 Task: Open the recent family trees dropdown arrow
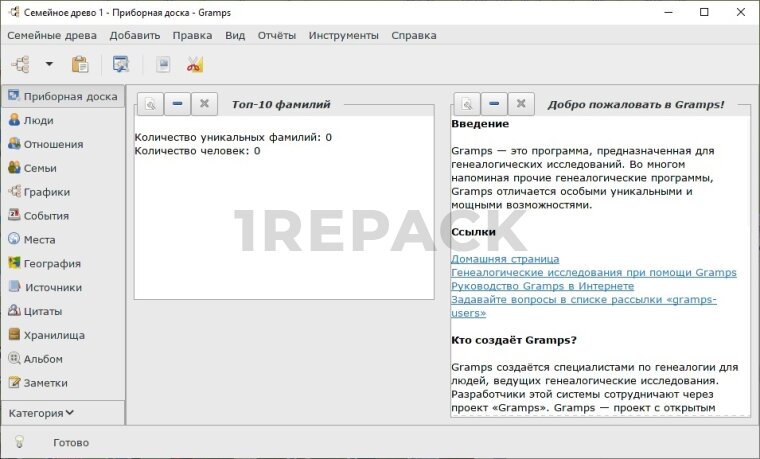[49, 64]
